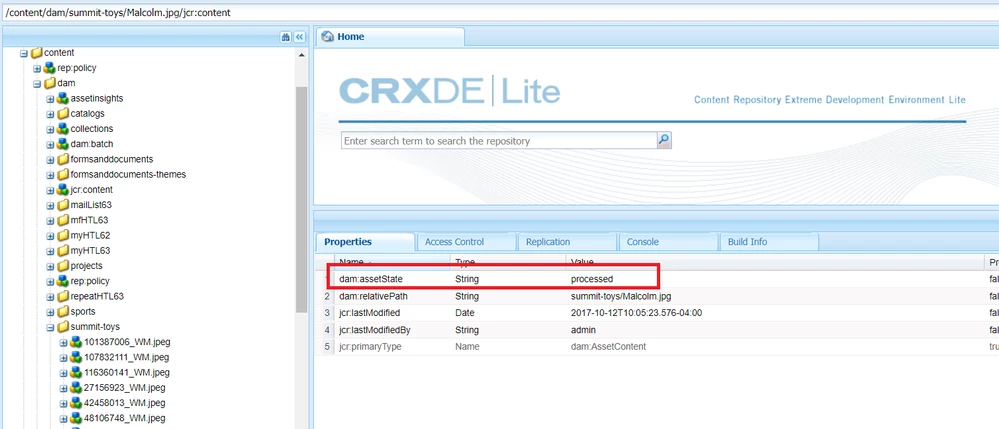
Task: Open the Replication tab
Action: tap(567, 242)
